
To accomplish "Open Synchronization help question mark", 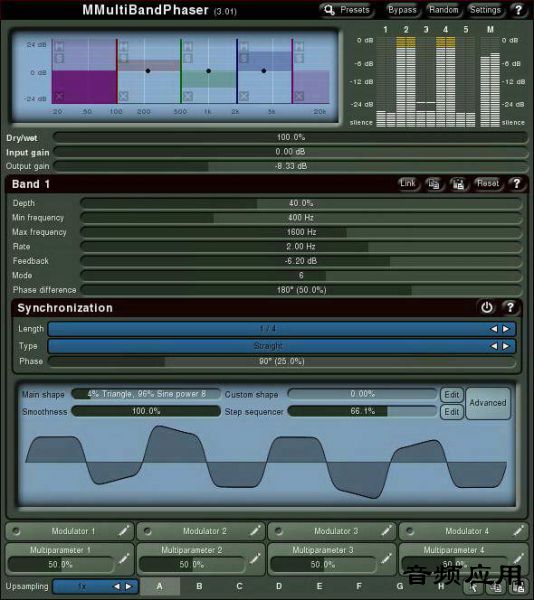I will coord(510,307).
